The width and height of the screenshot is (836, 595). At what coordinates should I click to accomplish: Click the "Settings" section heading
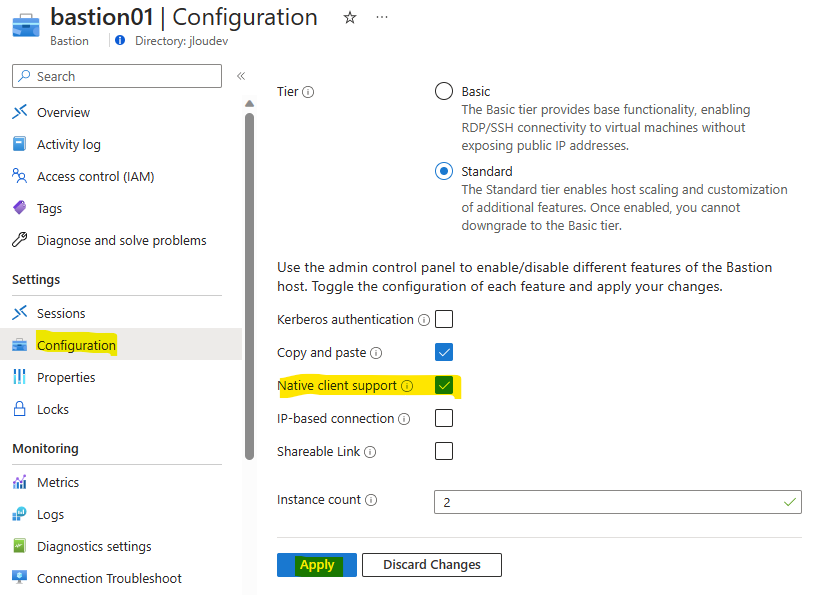[x=36, y=279]
